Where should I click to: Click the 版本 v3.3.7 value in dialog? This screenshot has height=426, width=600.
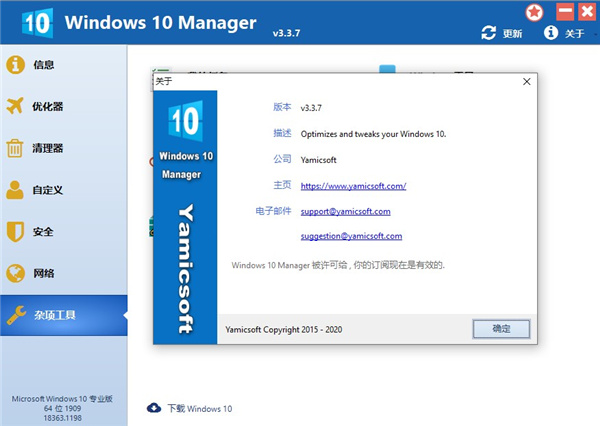(x=311, y=108)
